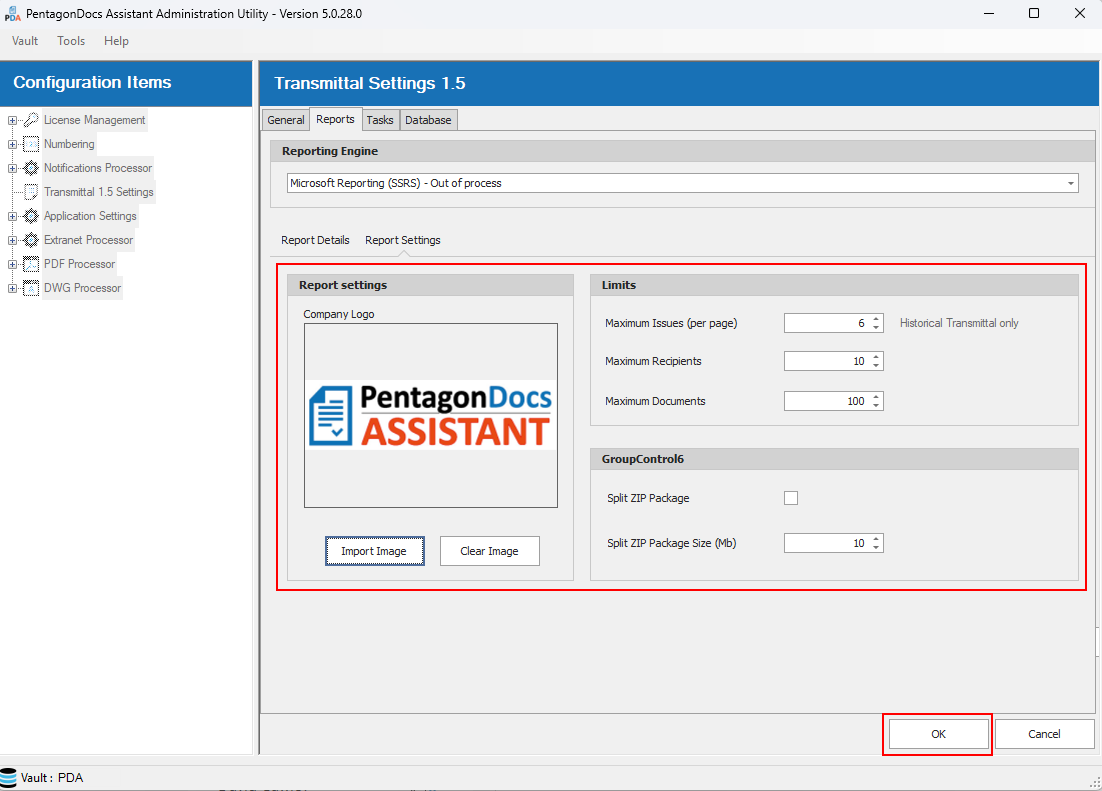Screen dimensions: 1102x791
Task: Click the Import Image button
Action: pos(374,551)
